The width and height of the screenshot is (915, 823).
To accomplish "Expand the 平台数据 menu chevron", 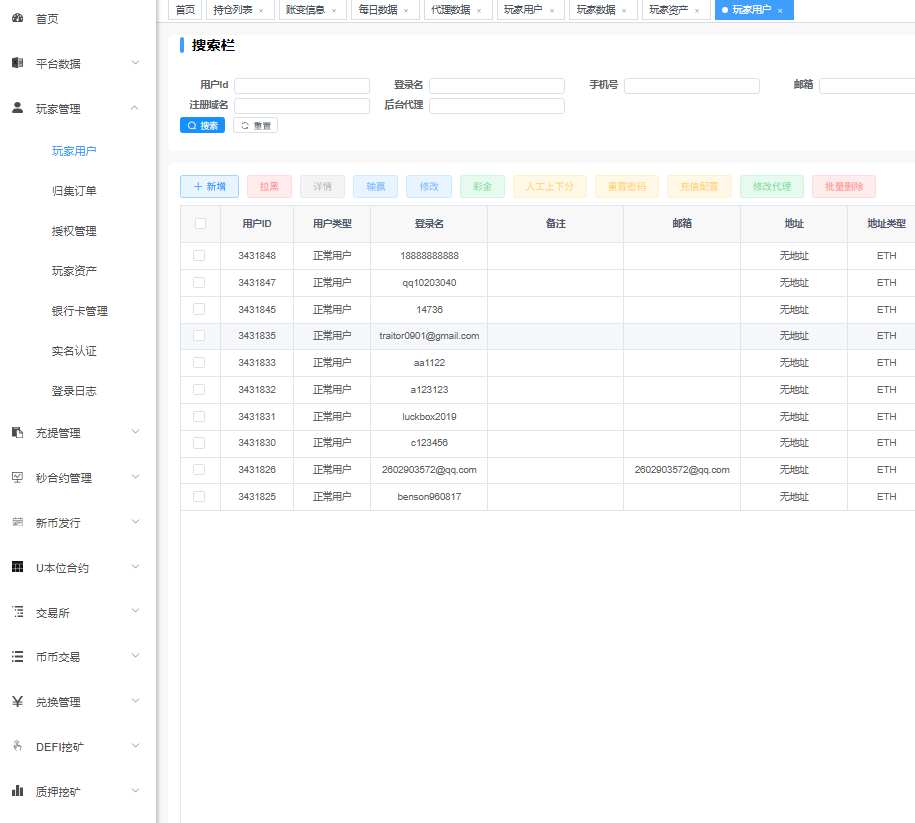I will click(136, 63).
